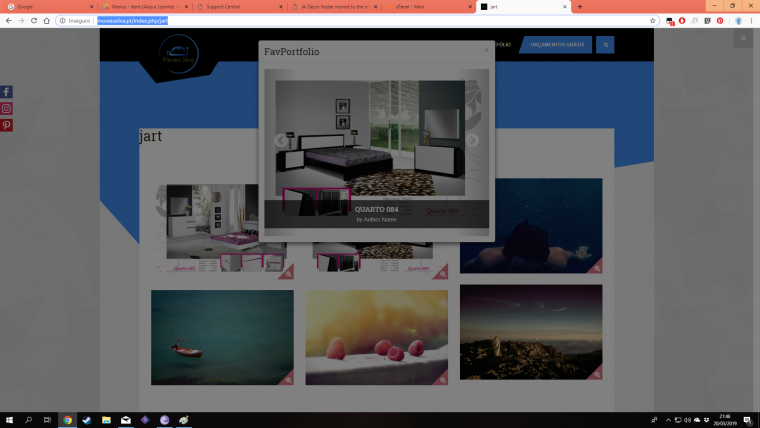Open the off-canvas hamburger menu icon

pyautogui.click(x=743, y=38)
